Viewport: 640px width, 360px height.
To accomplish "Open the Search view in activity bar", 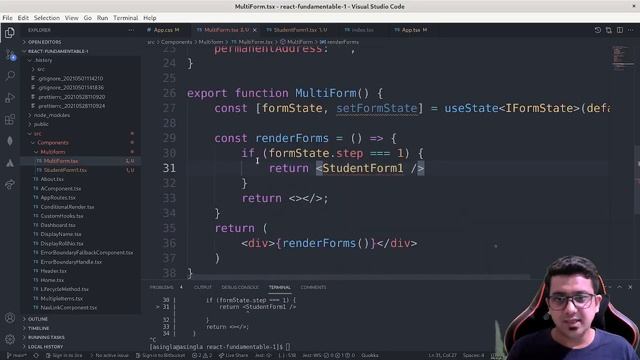I will pyautogui.click(x=10, y=76).
